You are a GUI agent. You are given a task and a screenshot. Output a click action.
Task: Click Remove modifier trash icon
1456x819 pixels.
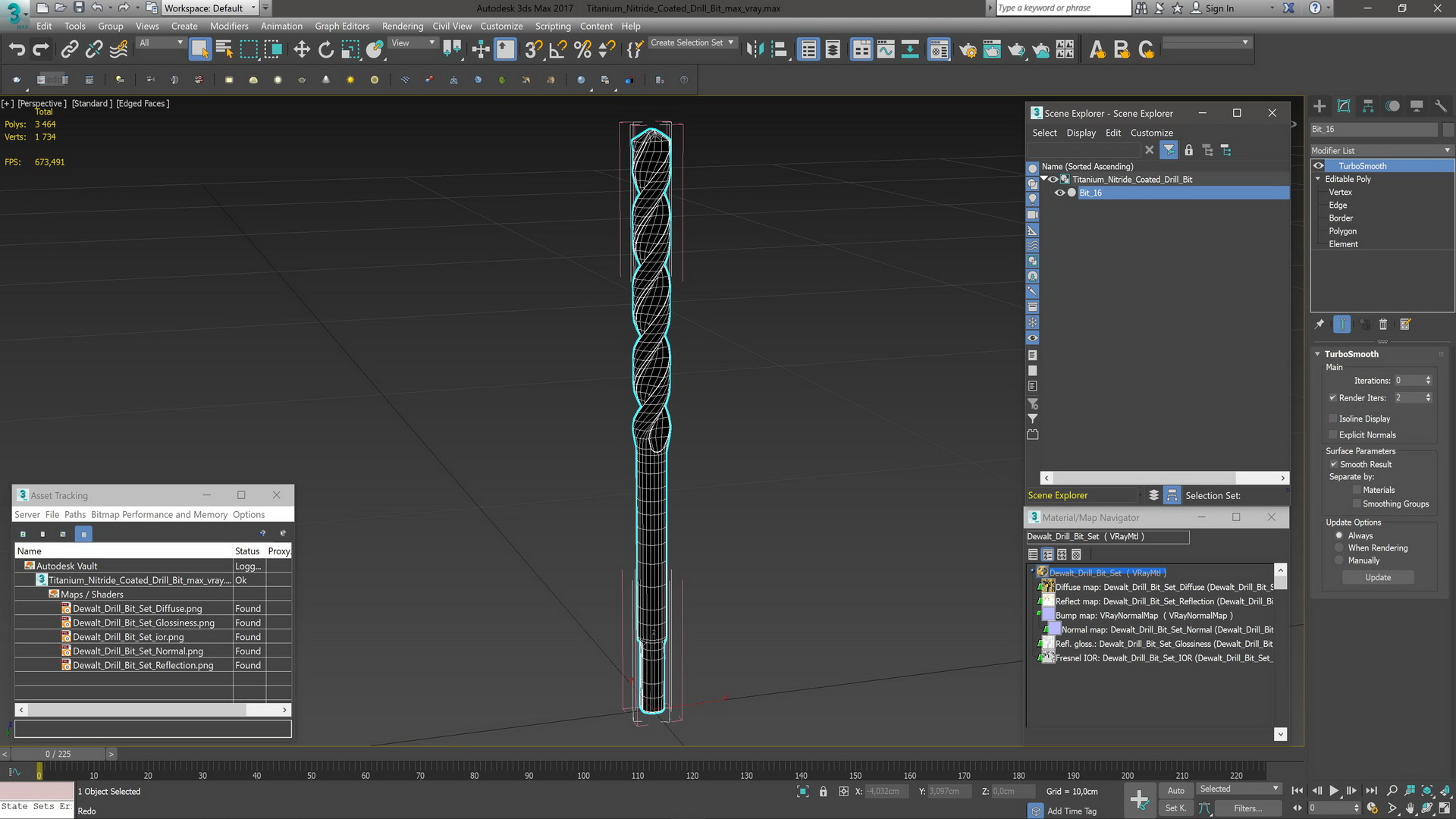coord(1383,325)
